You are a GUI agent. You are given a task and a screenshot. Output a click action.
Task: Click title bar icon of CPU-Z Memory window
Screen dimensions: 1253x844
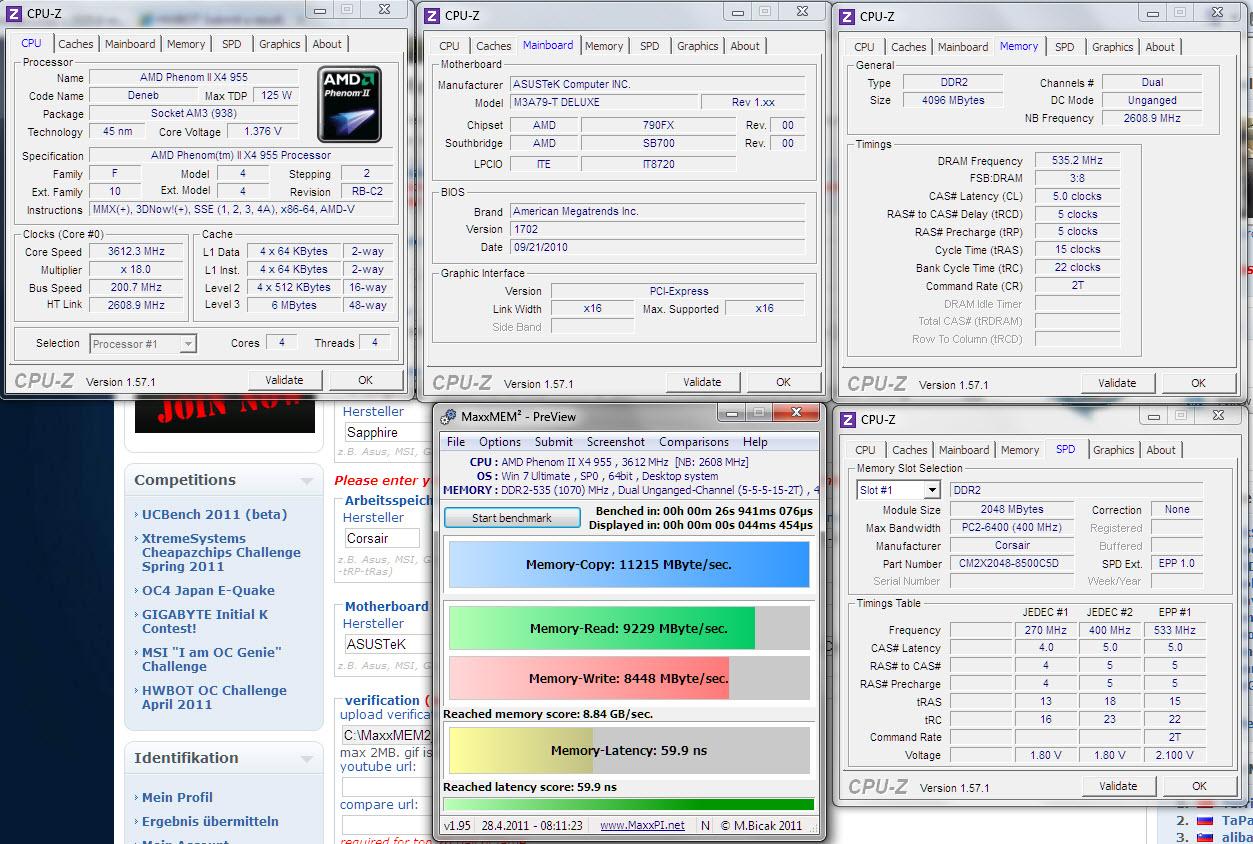pos(847,16)
